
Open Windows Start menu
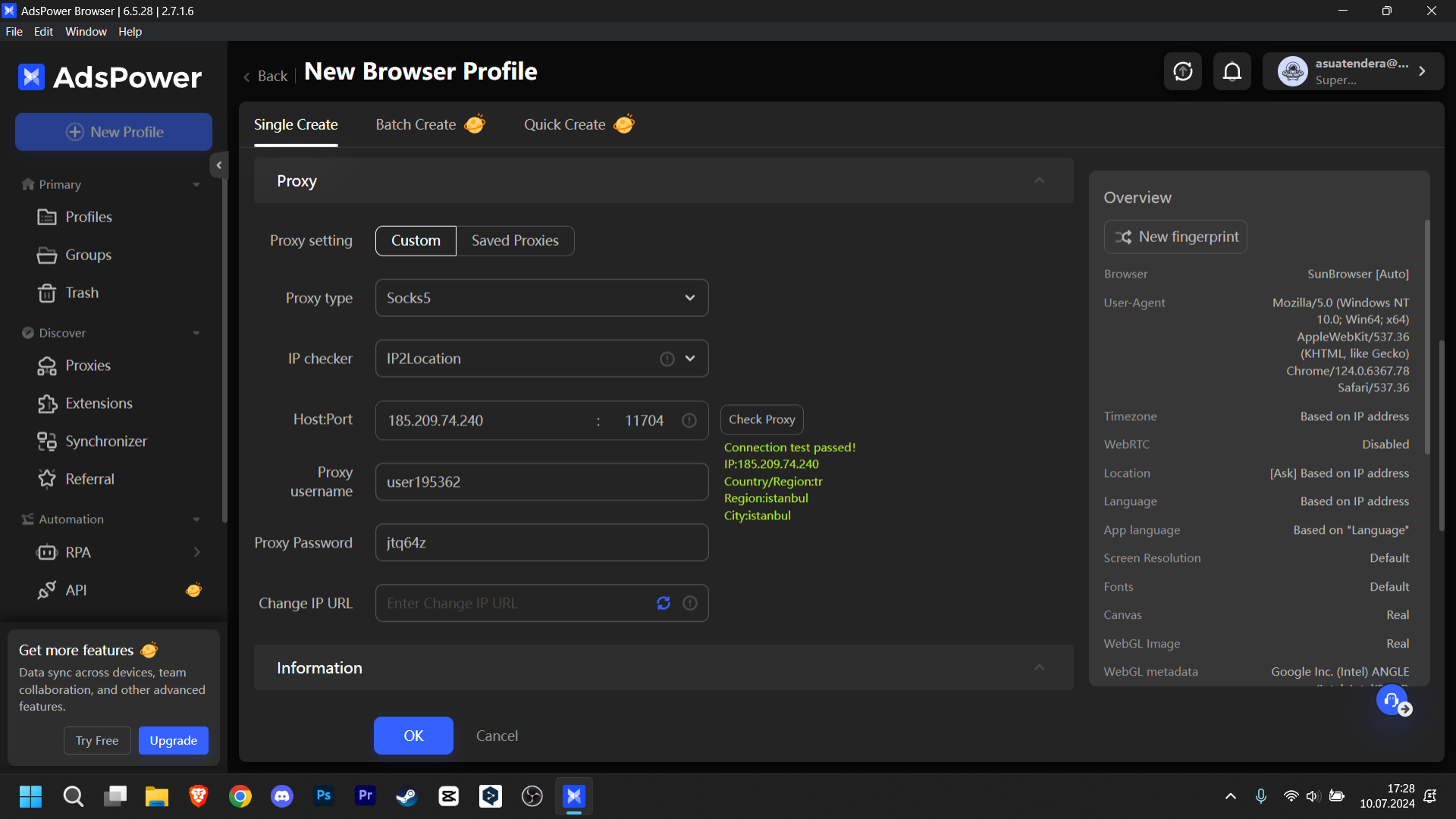(x=31, y=796)
